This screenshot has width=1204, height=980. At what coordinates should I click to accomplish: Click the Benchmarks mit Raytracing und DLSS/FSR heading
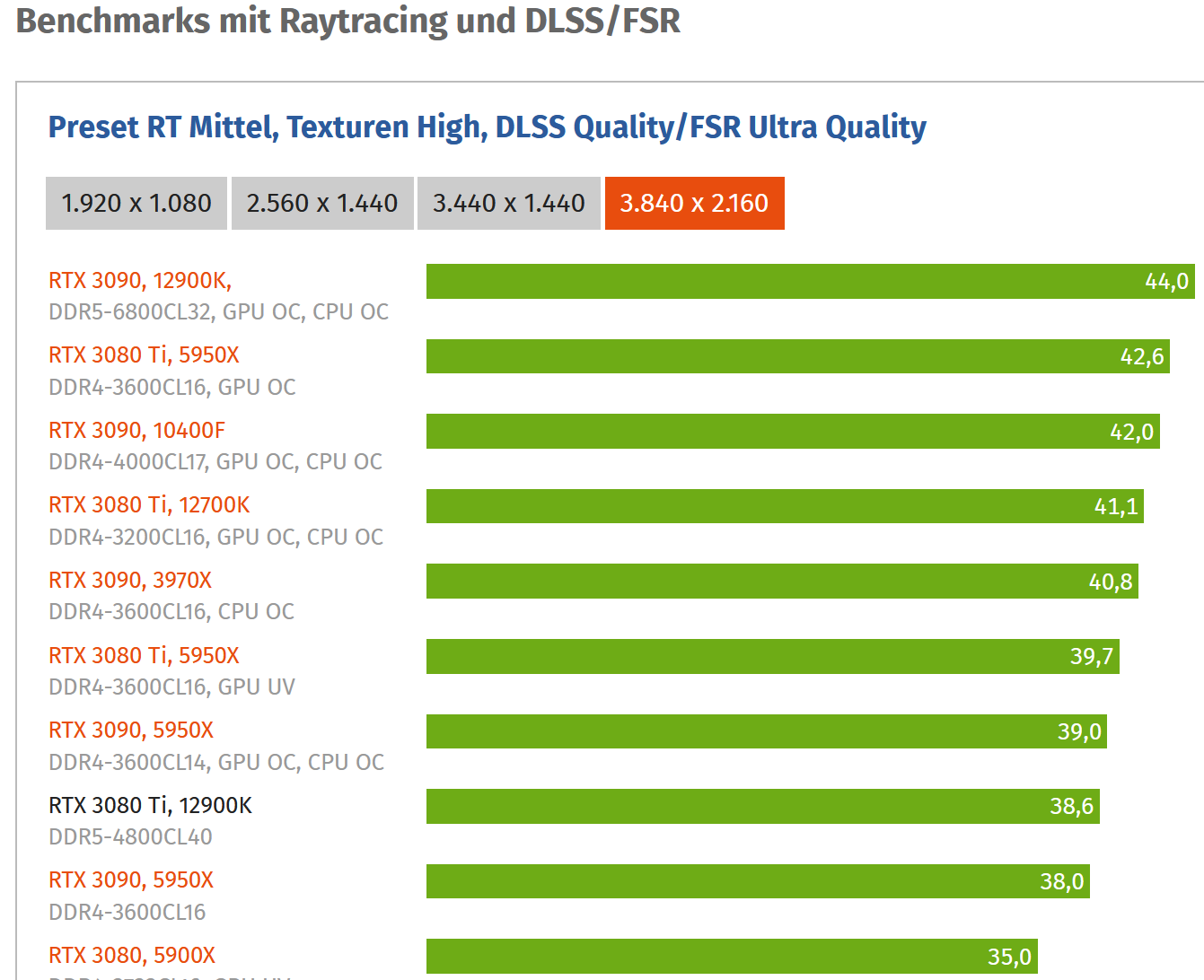point(348,22)
